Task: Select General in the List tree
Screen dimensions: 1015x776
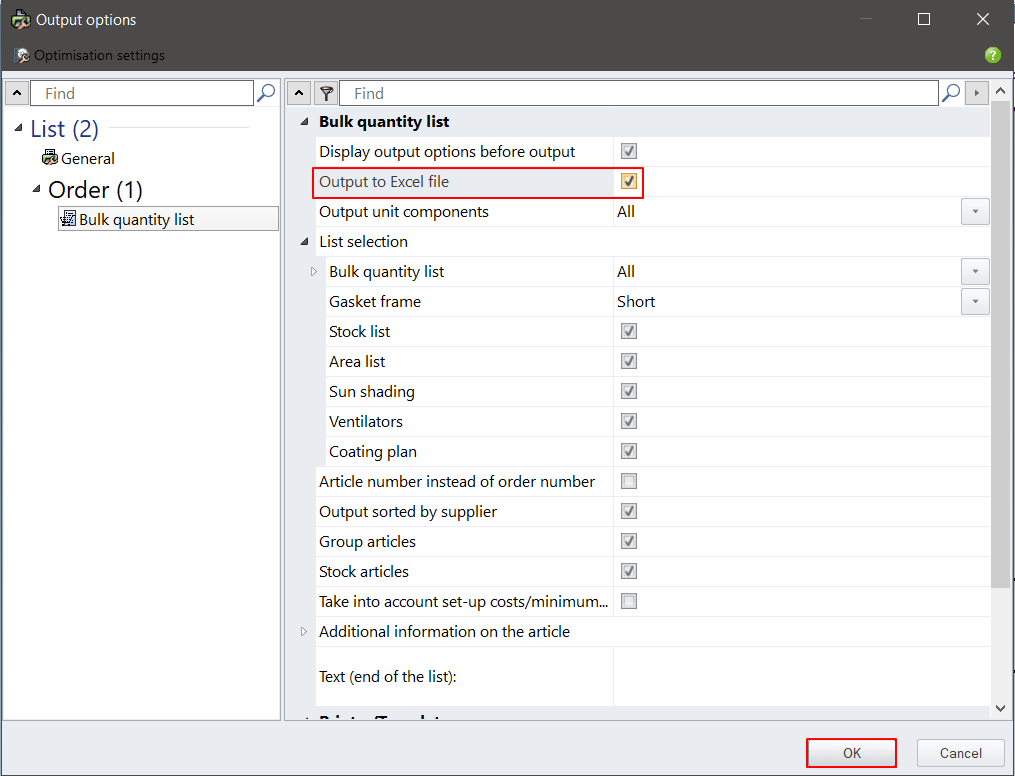Action: [87, 158]
